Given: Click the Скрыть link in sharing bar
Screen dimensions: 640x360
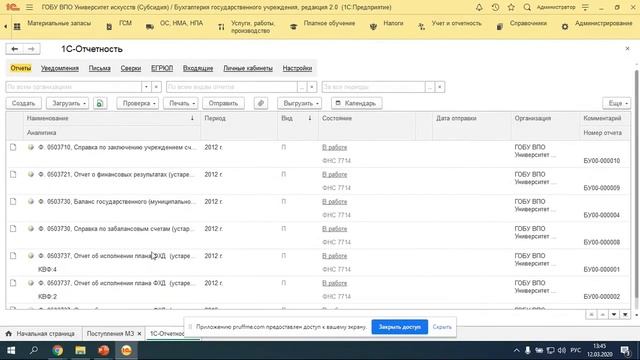Looking at the screenshot, I should (x=442, y=327).
